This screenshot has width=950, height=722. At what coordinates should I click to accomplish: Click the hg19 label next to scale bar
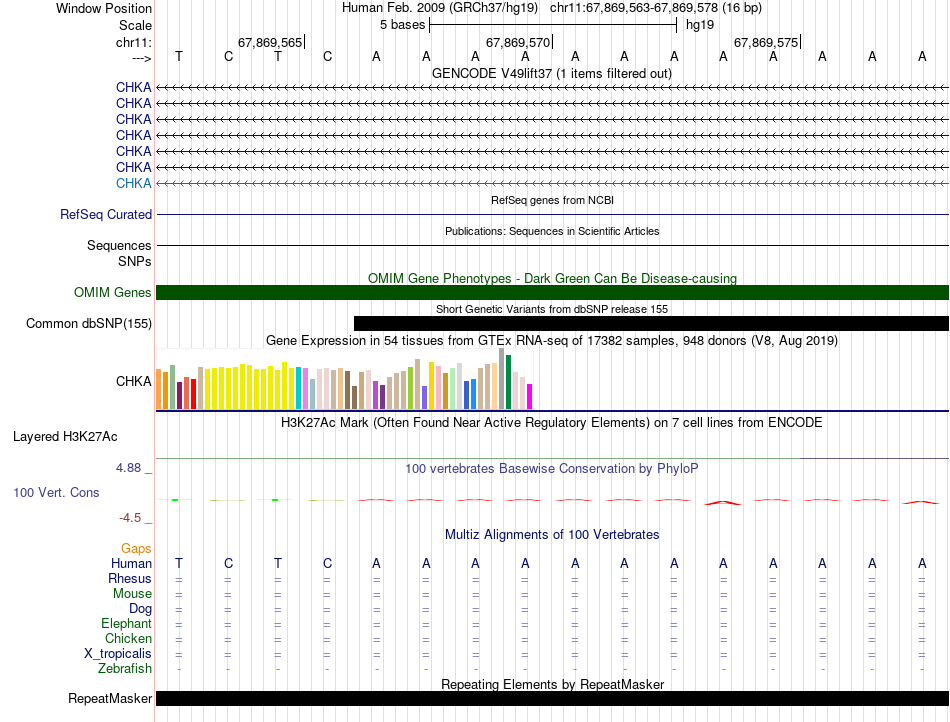[700, 25]
